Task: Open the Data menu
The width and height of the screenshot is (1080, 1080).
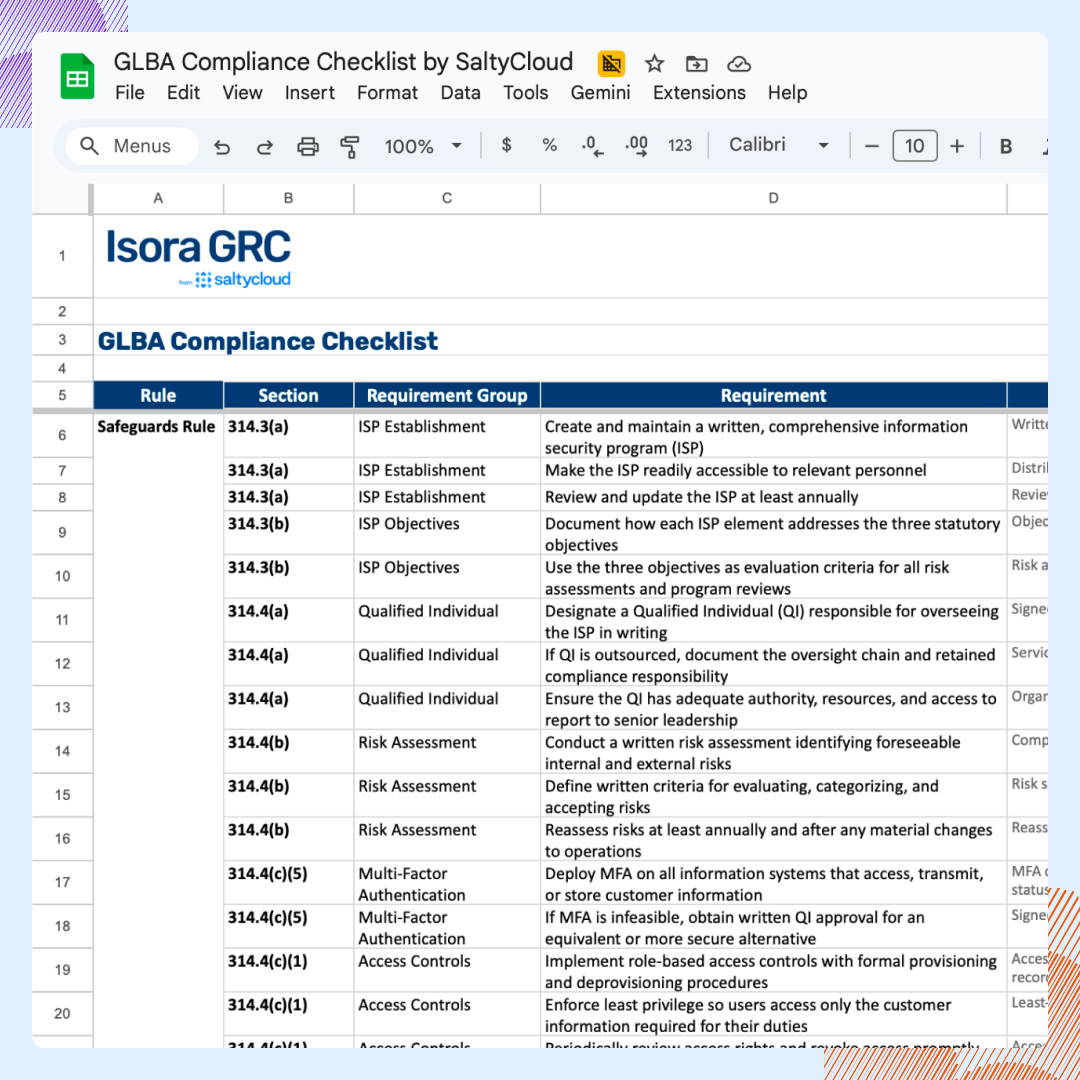Action: click(x=460, y=93)
